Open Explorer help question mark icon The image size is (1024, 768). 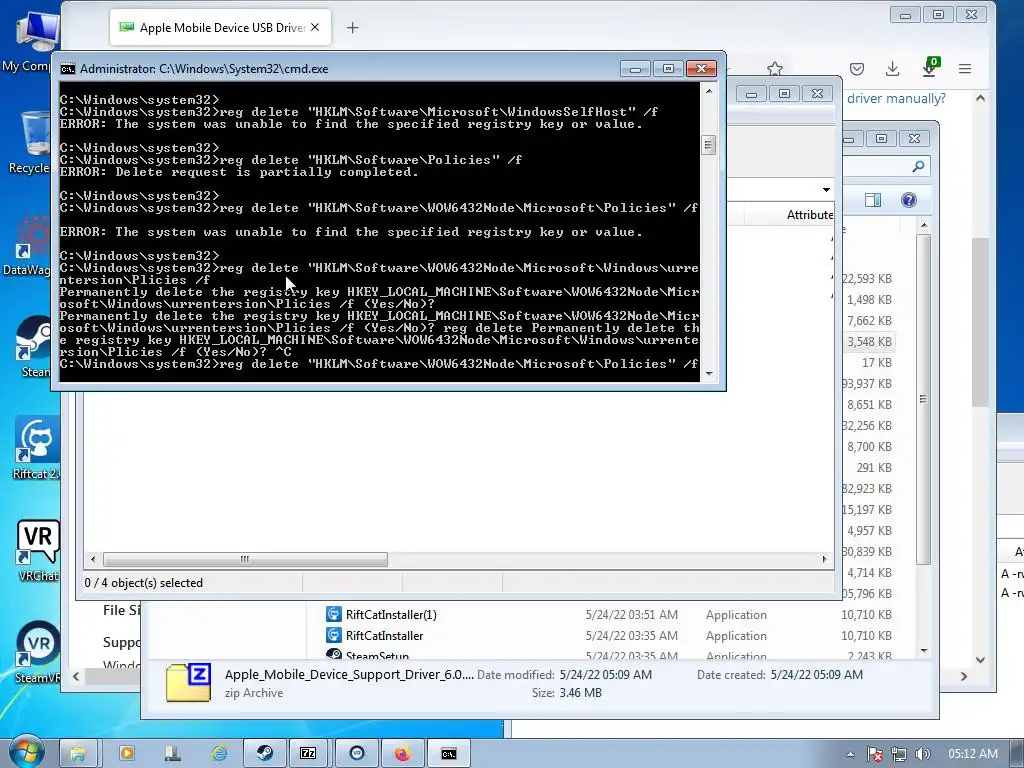tap(908, 200)
